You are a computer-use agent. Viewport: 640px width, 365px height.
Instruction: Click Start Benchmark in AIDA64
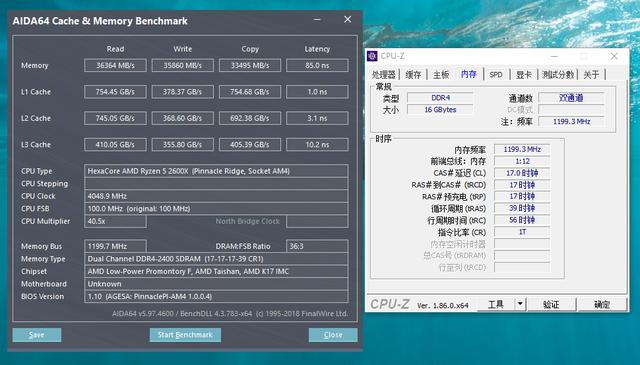click(x=185, y=335)
